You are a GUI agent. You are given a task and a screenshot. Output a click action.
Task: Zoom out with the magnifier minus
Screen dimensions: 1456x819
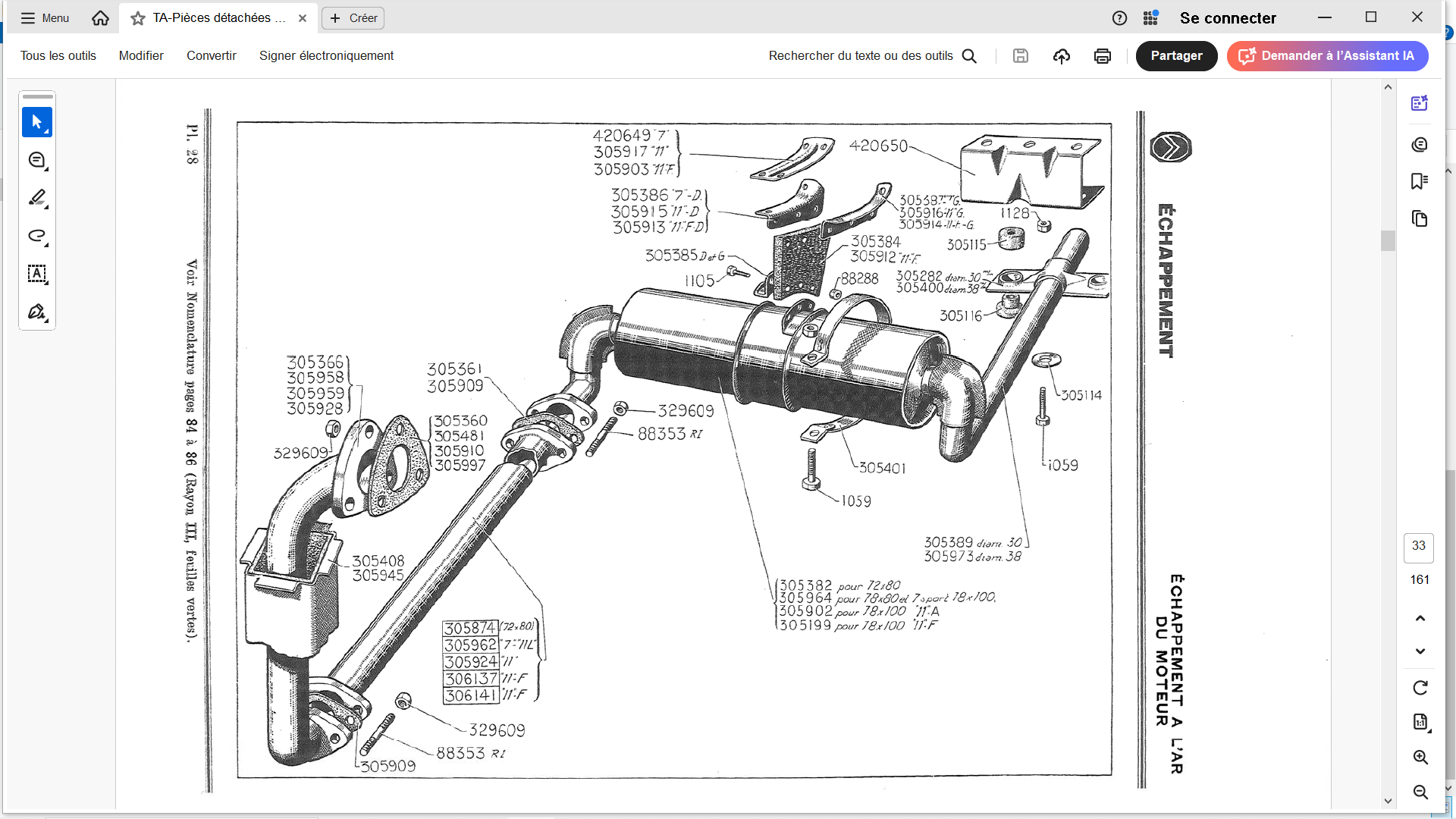tap(1420, 792)
